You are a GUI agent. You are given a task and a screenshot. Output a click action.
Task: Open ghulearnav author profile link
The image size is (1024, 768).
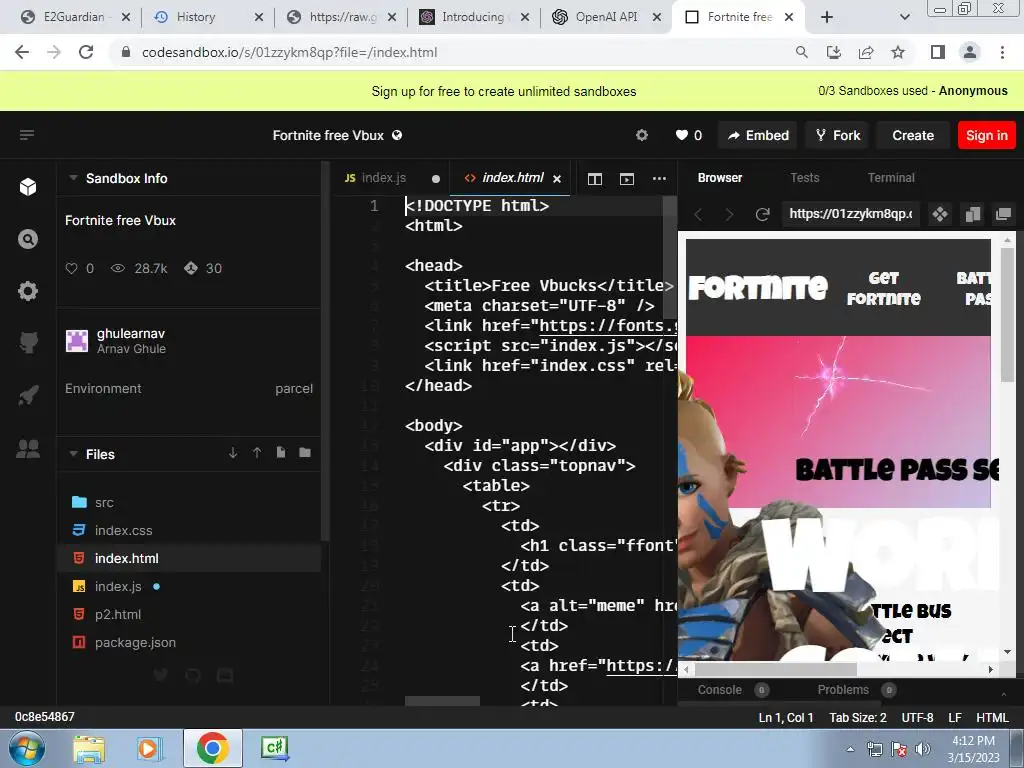pos(131,334)
